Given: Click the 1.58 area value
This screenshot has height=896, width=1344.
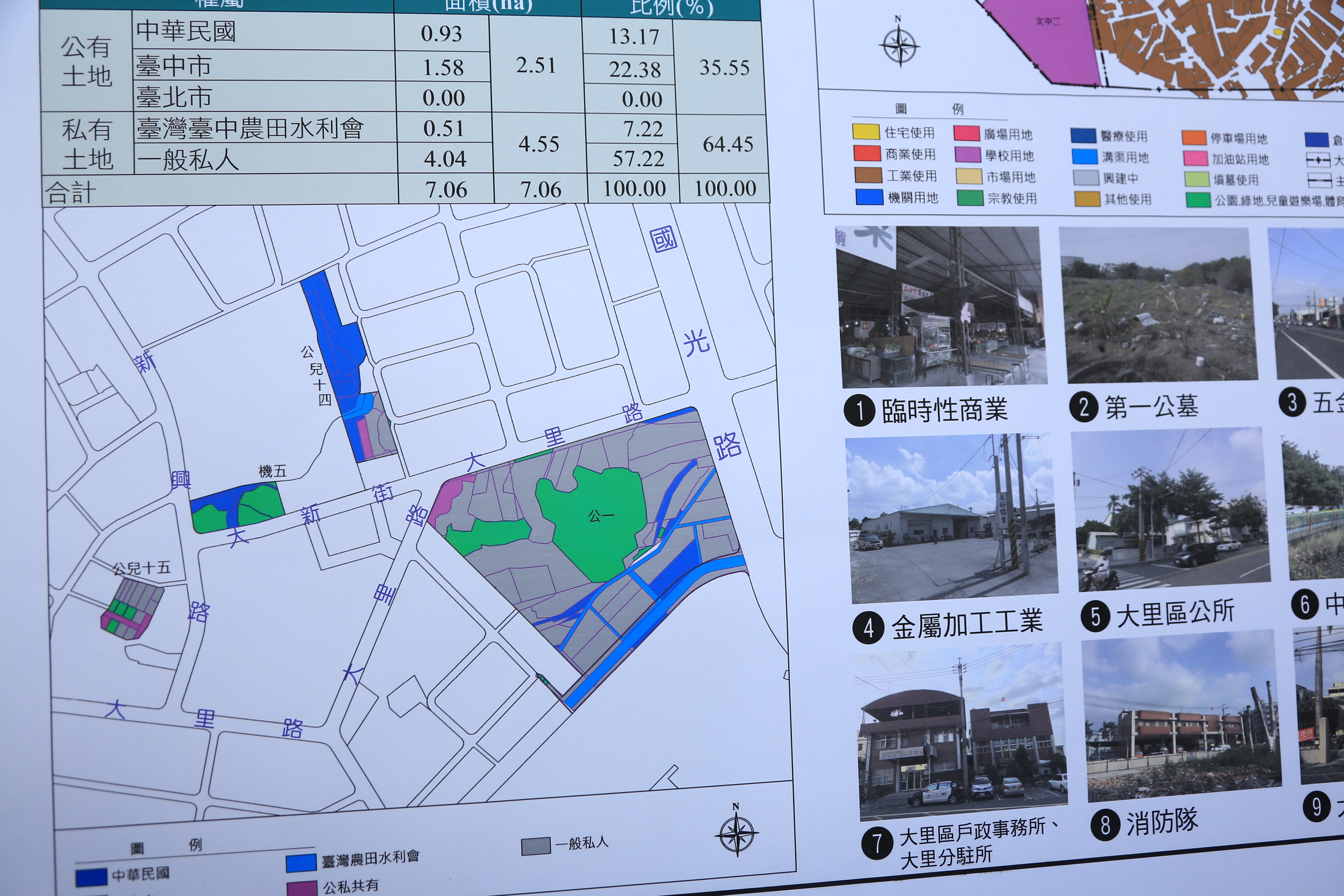Looking at the screenshot, I should click(x=443, y=68).
